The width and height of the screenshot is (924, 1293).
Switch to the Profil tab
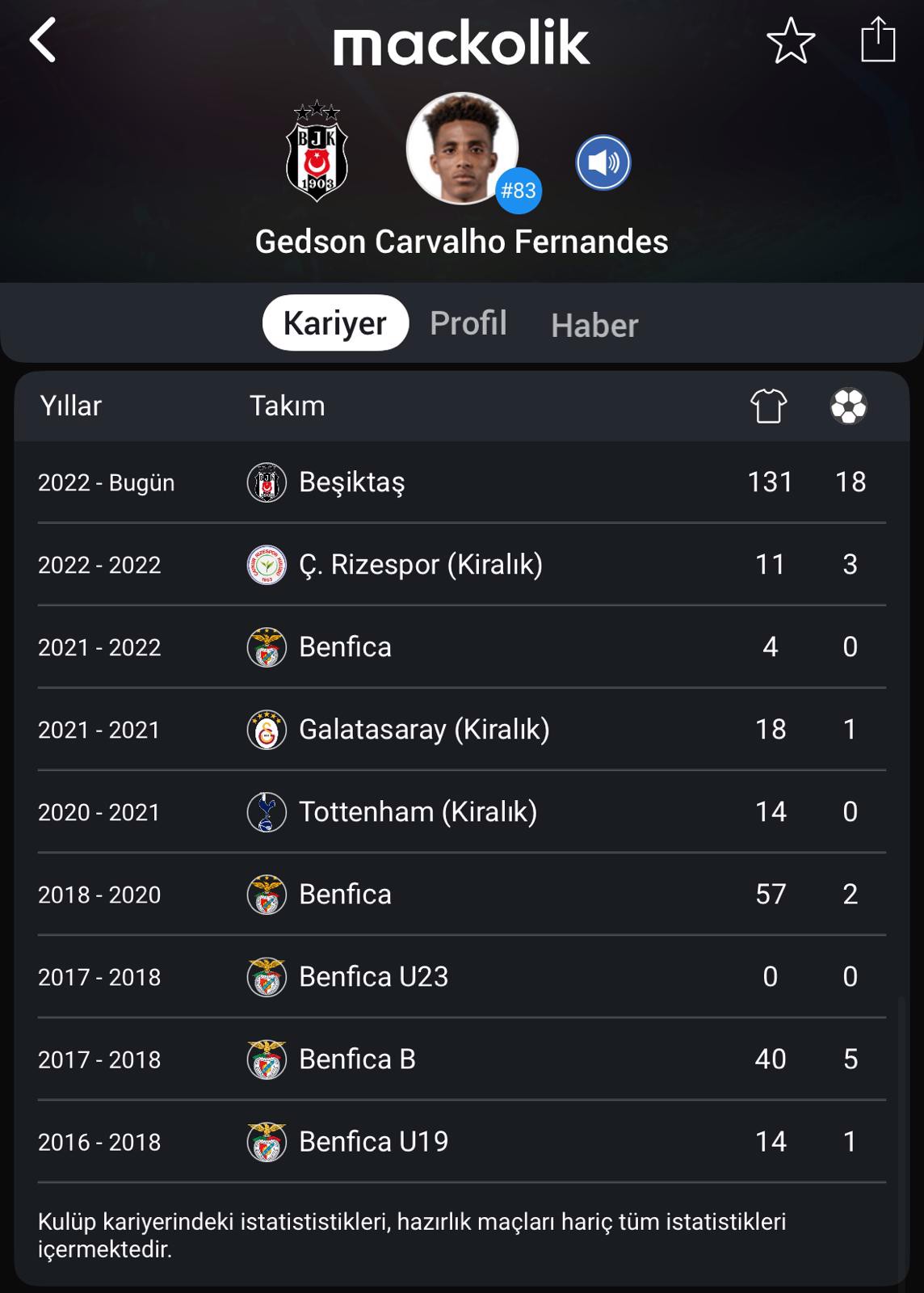point(468,323)
